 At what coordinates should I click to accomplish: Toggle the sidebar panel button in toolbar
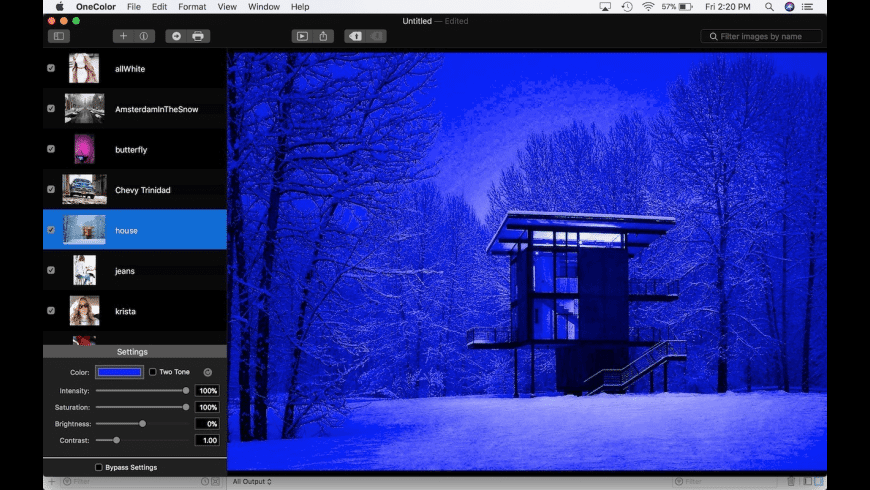[59, 36]
